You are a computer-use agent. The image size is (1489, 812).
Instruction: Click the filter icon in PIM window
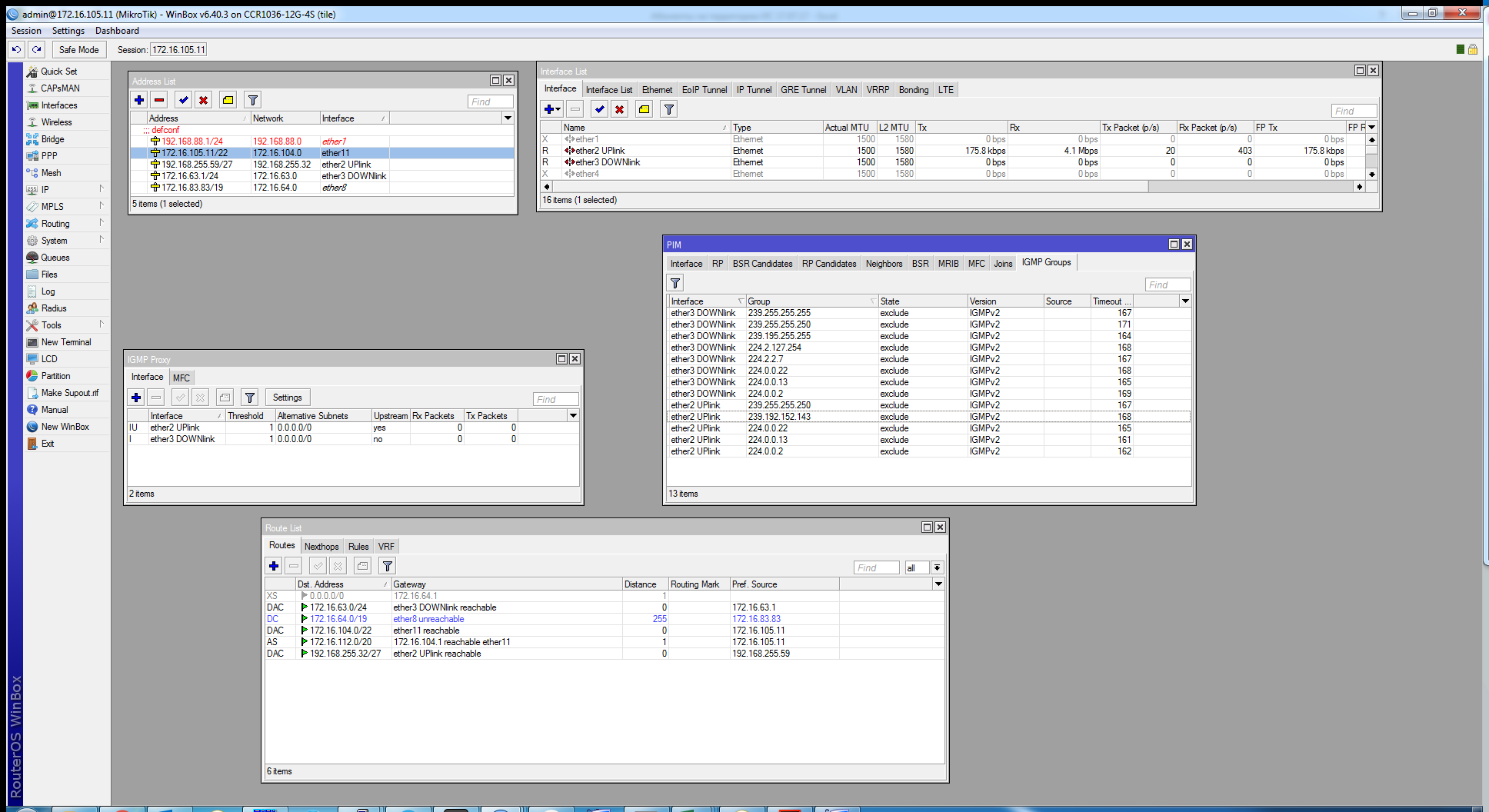click(x=675, y=284)
